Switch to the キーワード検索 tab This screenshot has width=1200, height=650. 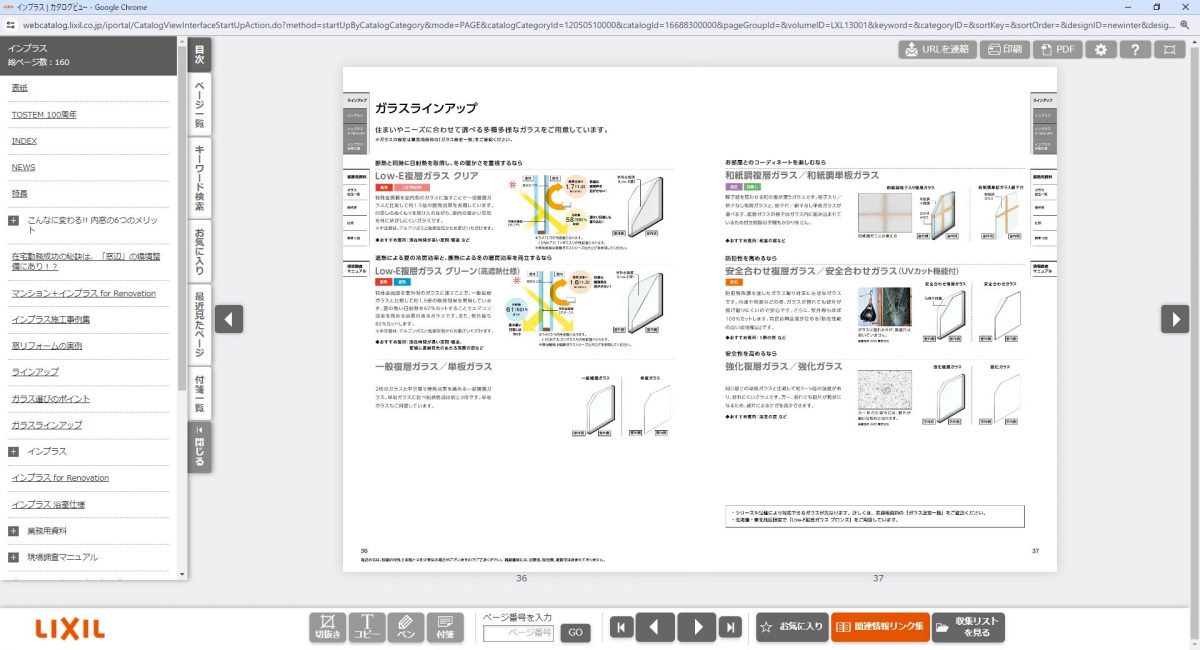tap(199, 176)
